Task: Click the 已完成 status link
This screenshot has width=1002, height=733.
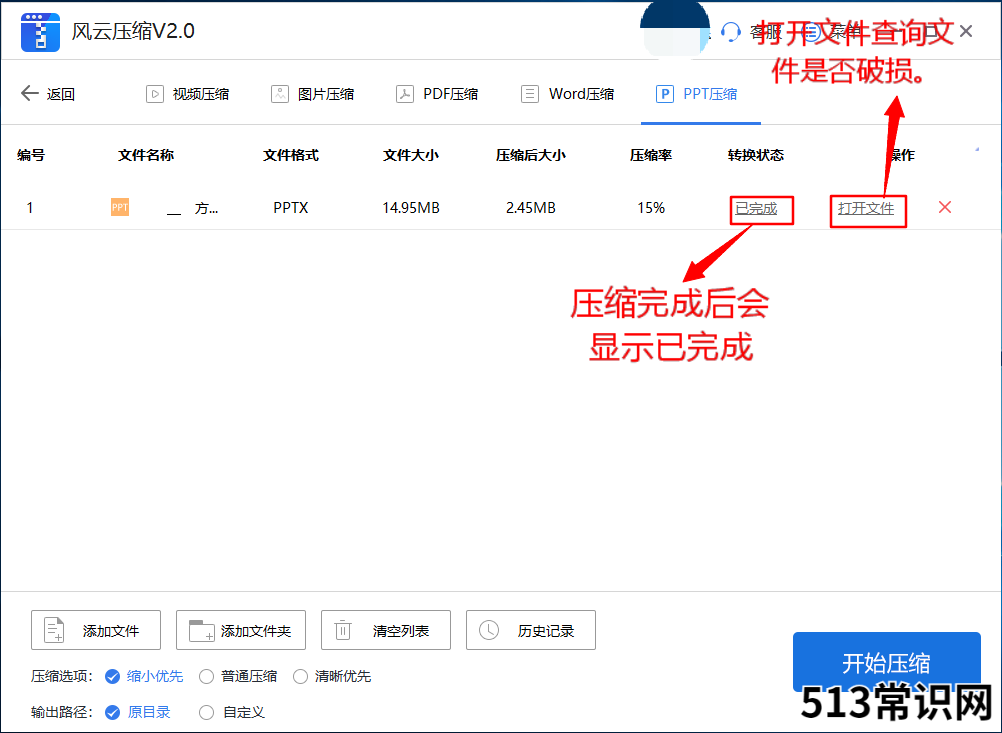Action: tap(756, 209)
